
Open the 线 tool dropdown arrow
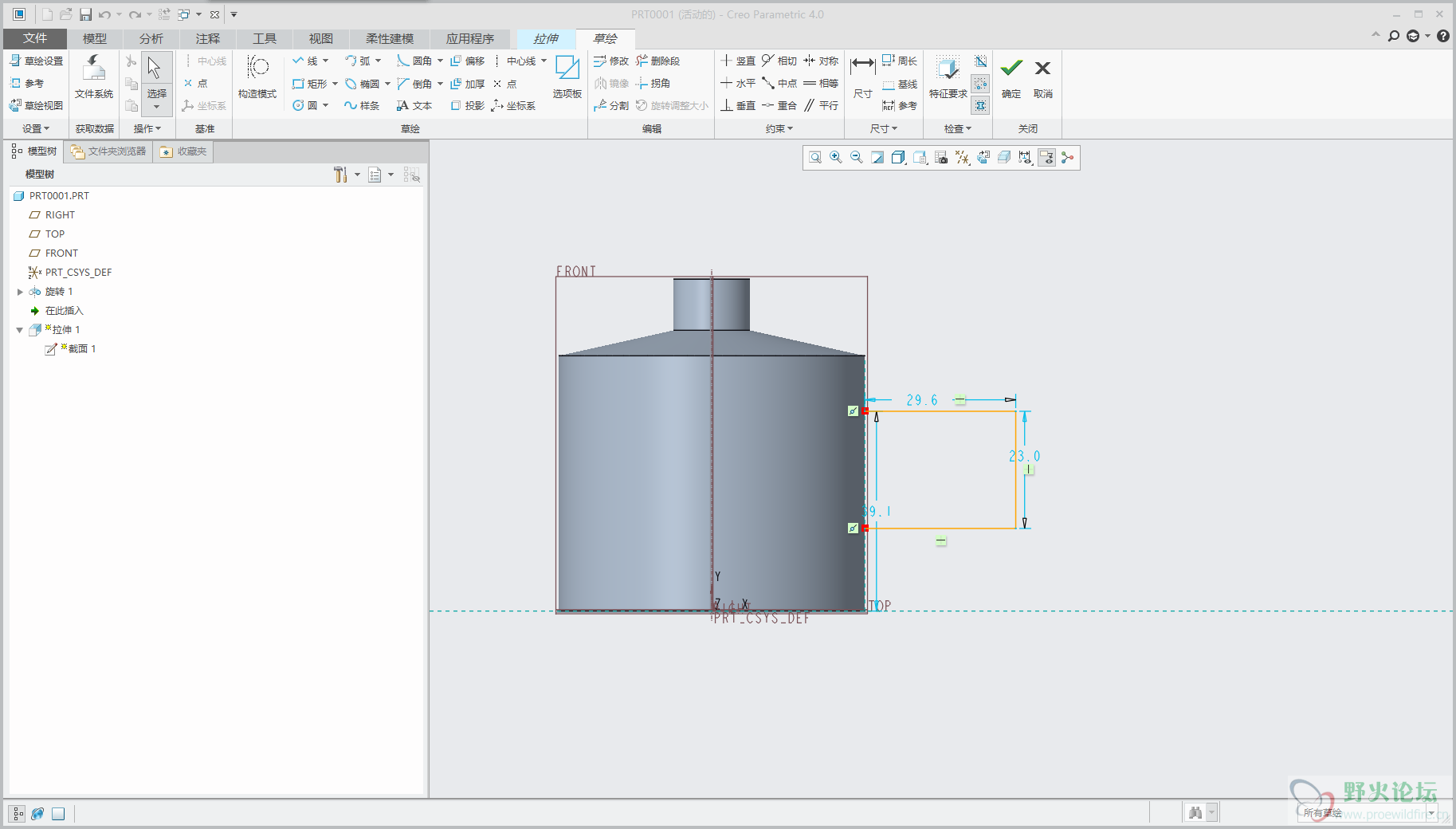325,61
